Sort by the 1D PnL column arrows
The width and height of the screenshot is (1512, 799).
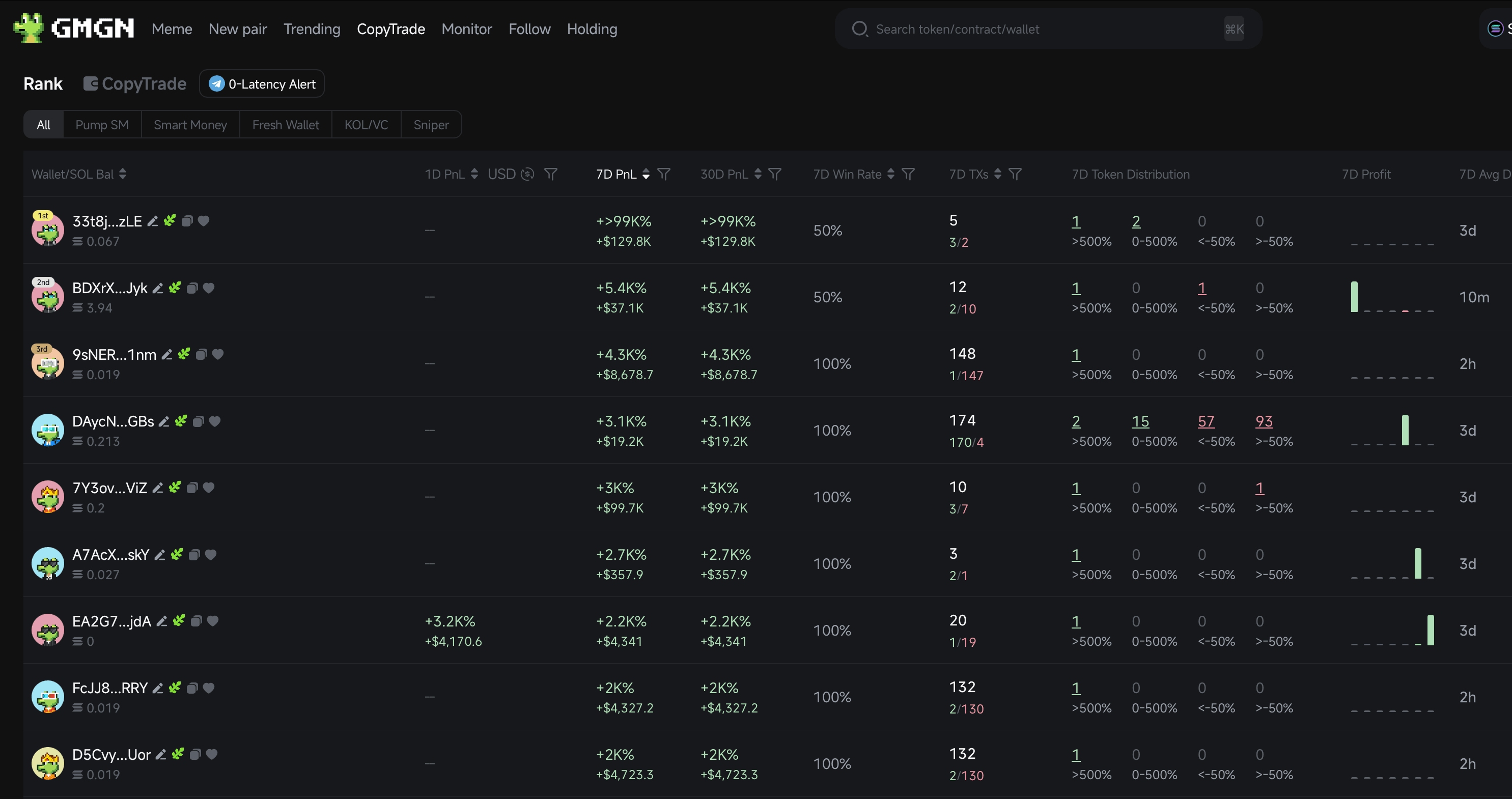[x=474, y=174]
